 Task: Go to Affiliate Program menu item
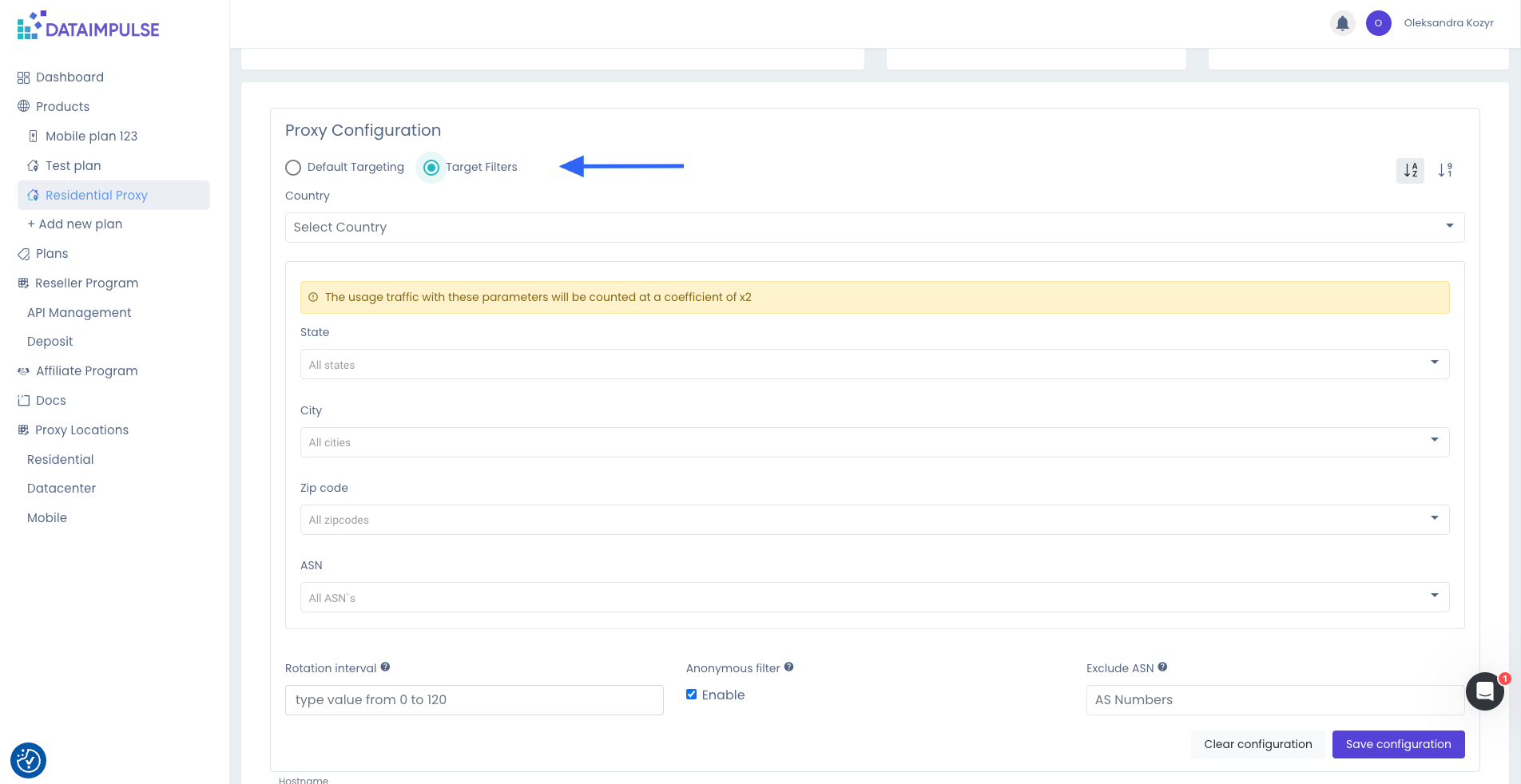click(86, 371)
